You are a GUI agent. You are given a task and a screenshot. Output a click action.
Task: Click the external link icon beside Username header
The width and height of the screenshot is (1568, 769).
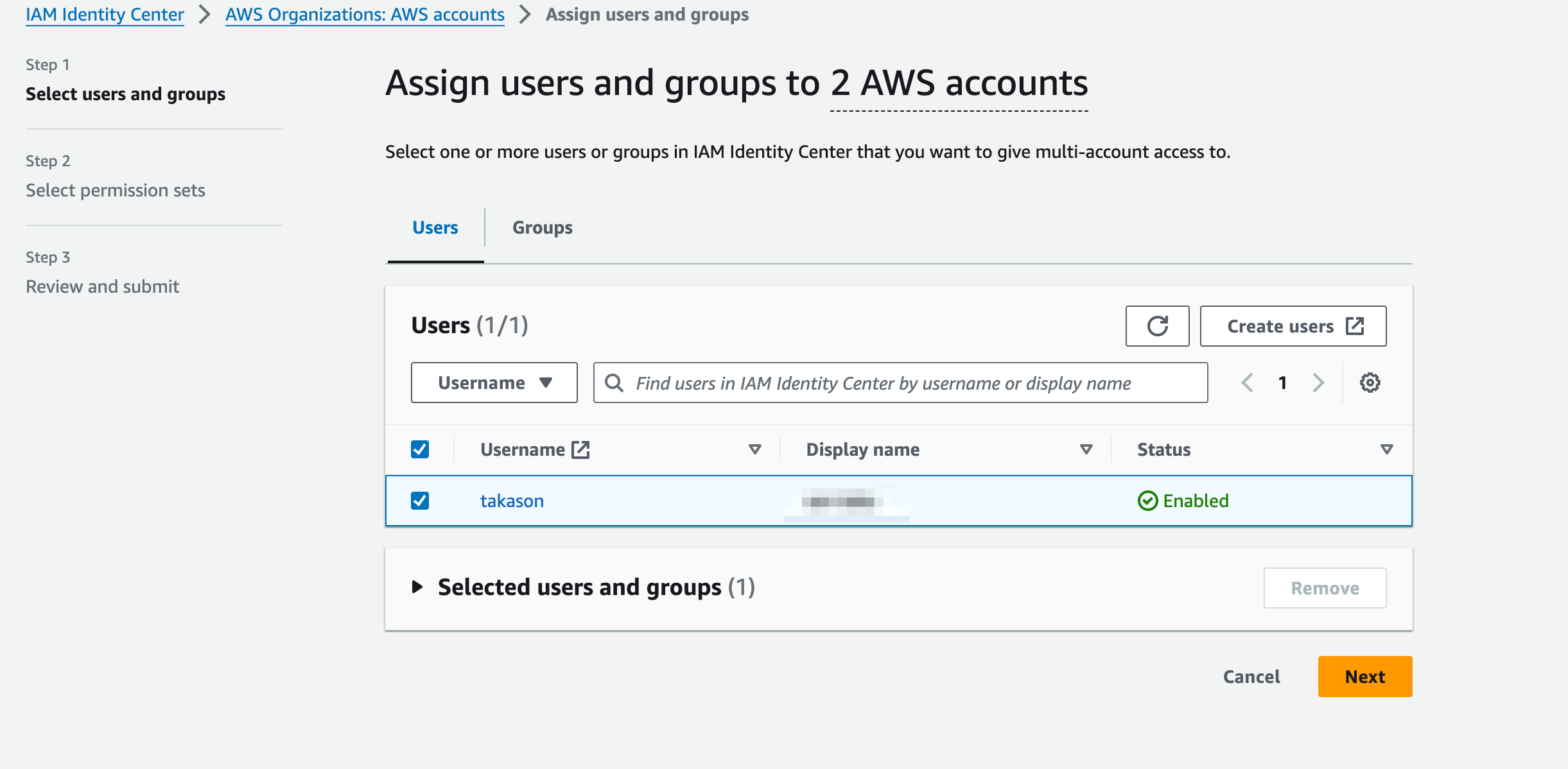580,449
